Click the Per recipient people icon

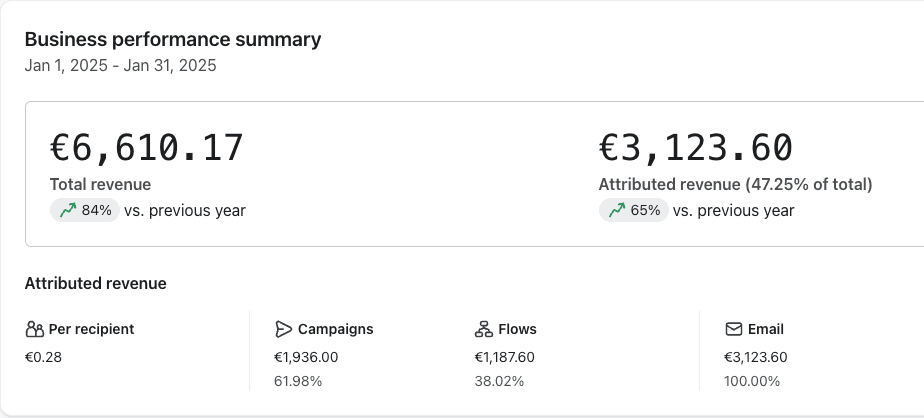click(x=35, y=329)
